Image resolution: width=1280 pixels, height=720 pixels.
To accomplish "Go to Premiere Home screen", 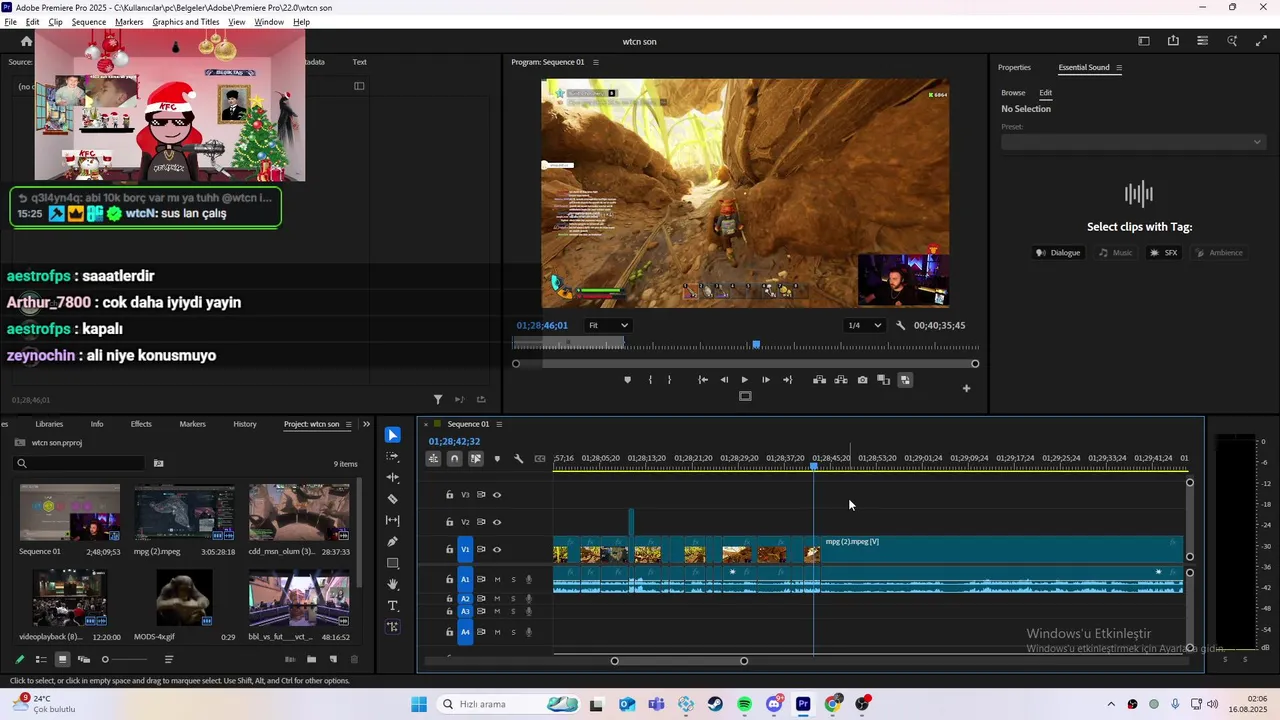I will point(27,41).
